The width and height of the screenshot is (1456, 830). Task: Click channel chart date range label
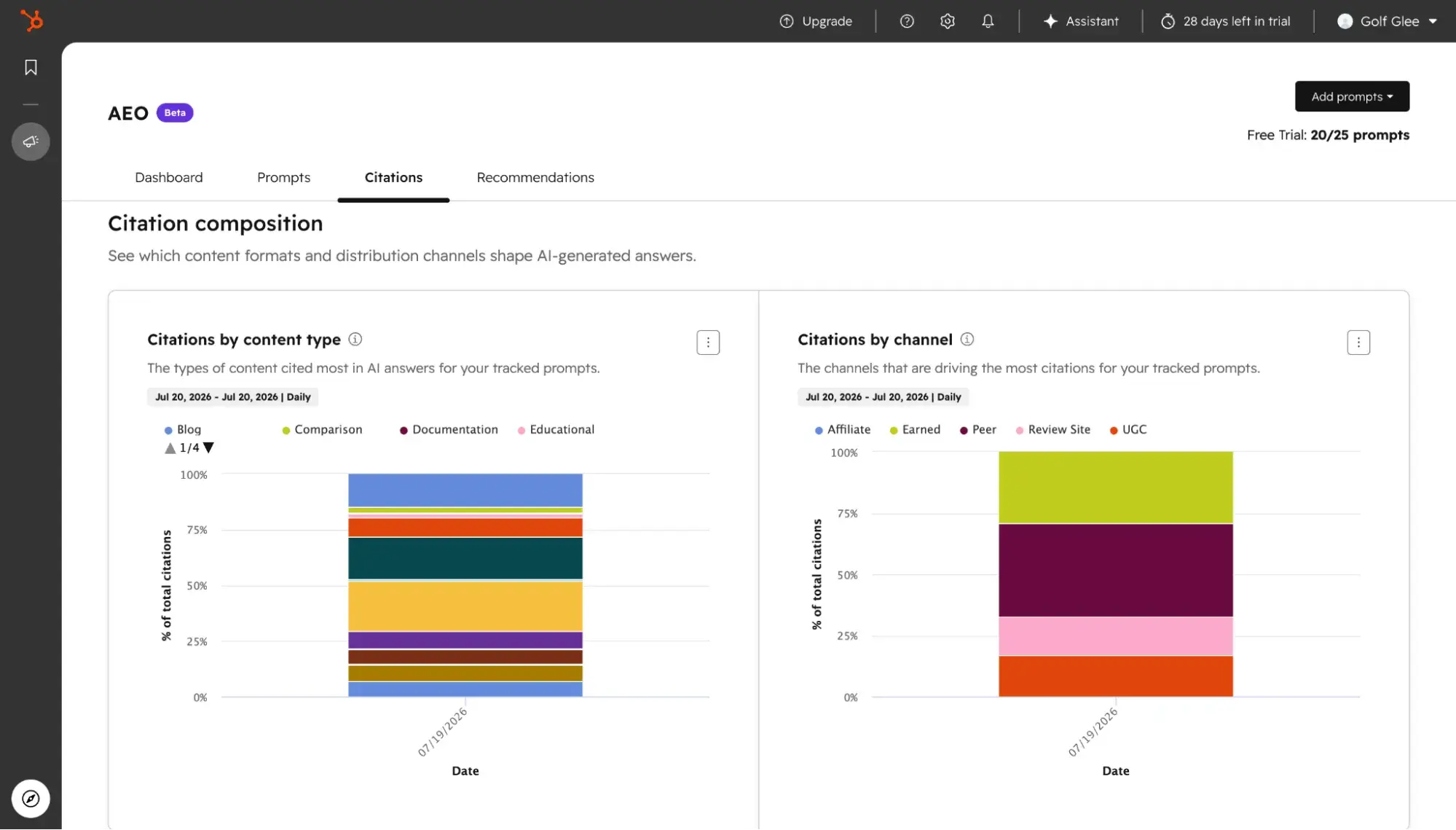(883, 397)
